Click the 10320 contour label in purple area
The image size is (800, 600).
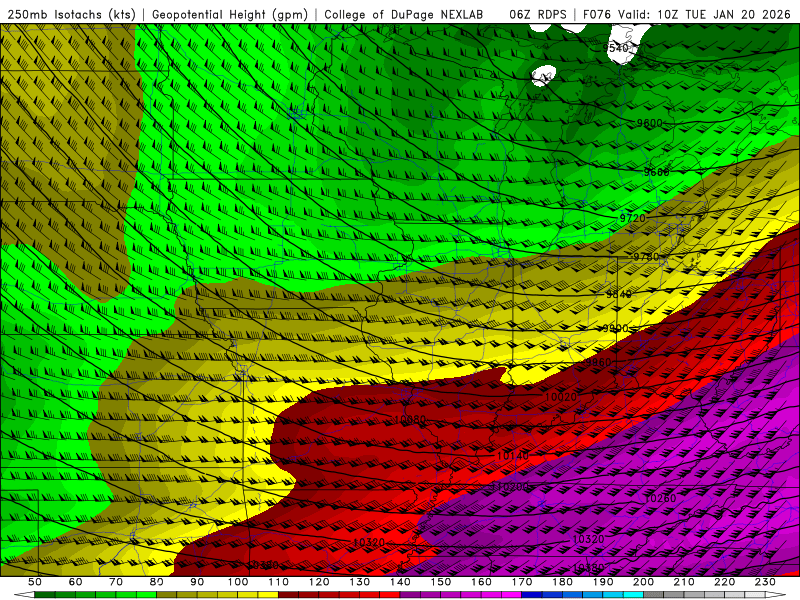[x=588, y=539]
